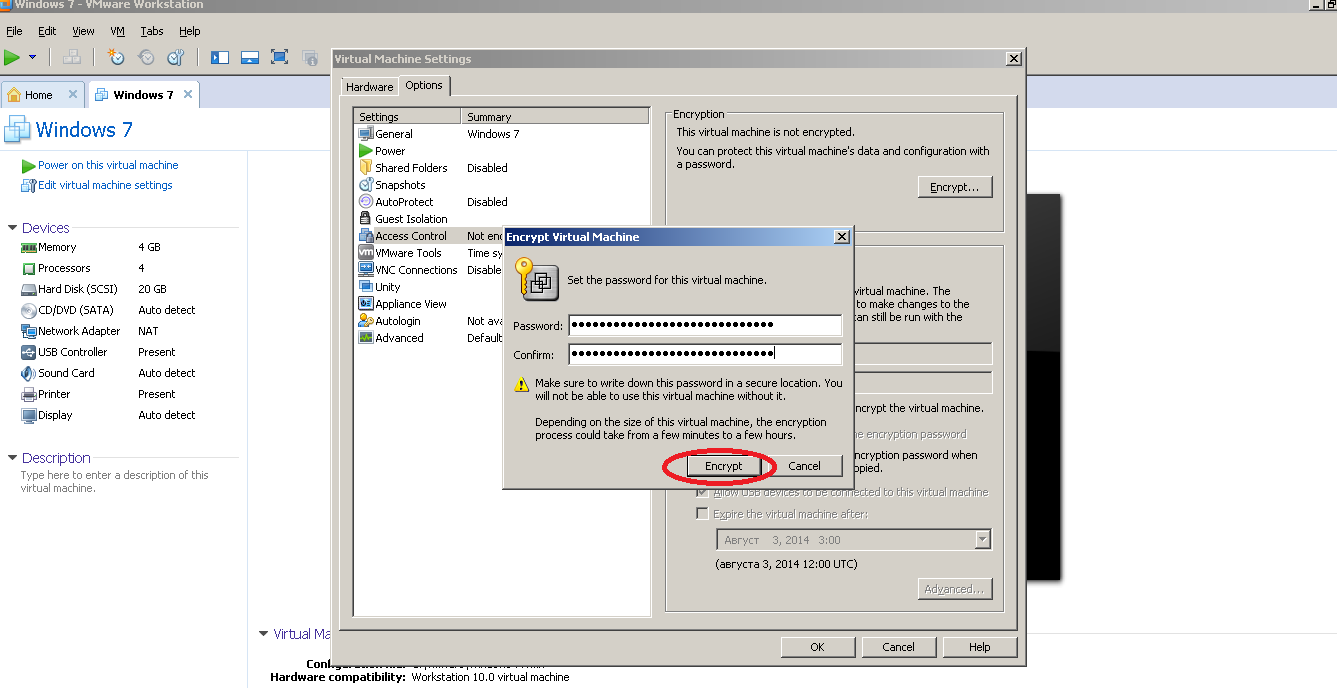Focus the Password input field
The image size is (1337, 688).
click(x=705, y=325)
